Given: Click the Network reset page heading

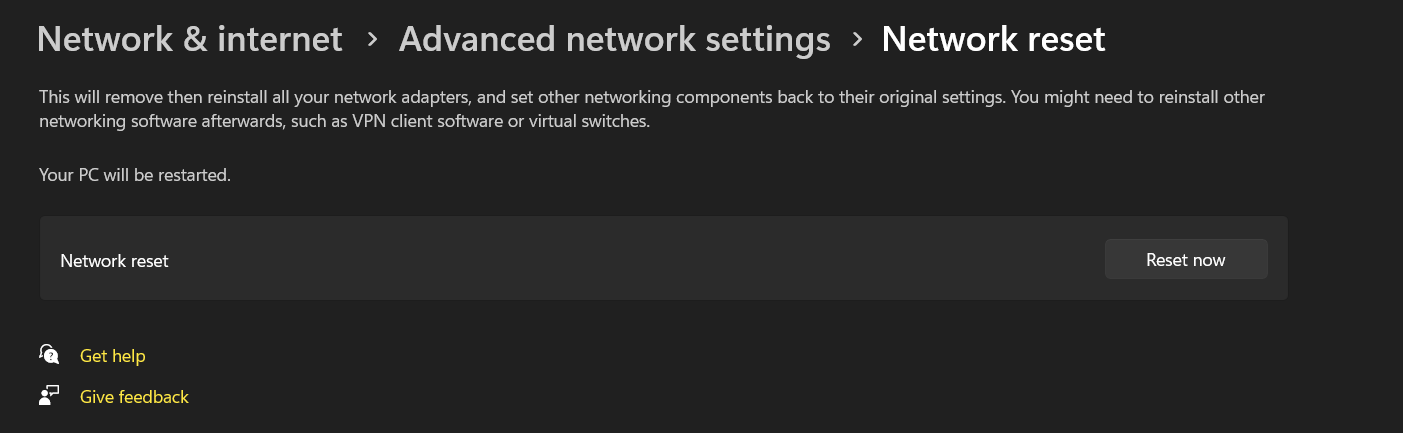Looking at the screenshot, I should (x=993, y=39).
